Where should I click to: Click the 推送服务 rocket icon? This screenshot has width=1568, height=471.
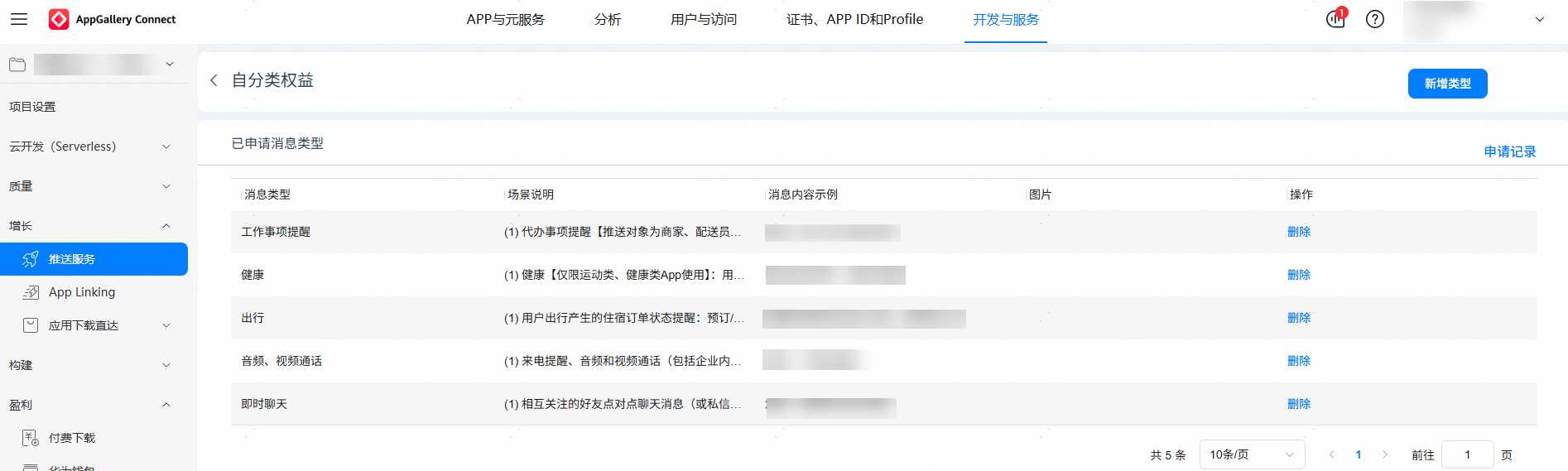pos(31,259)
